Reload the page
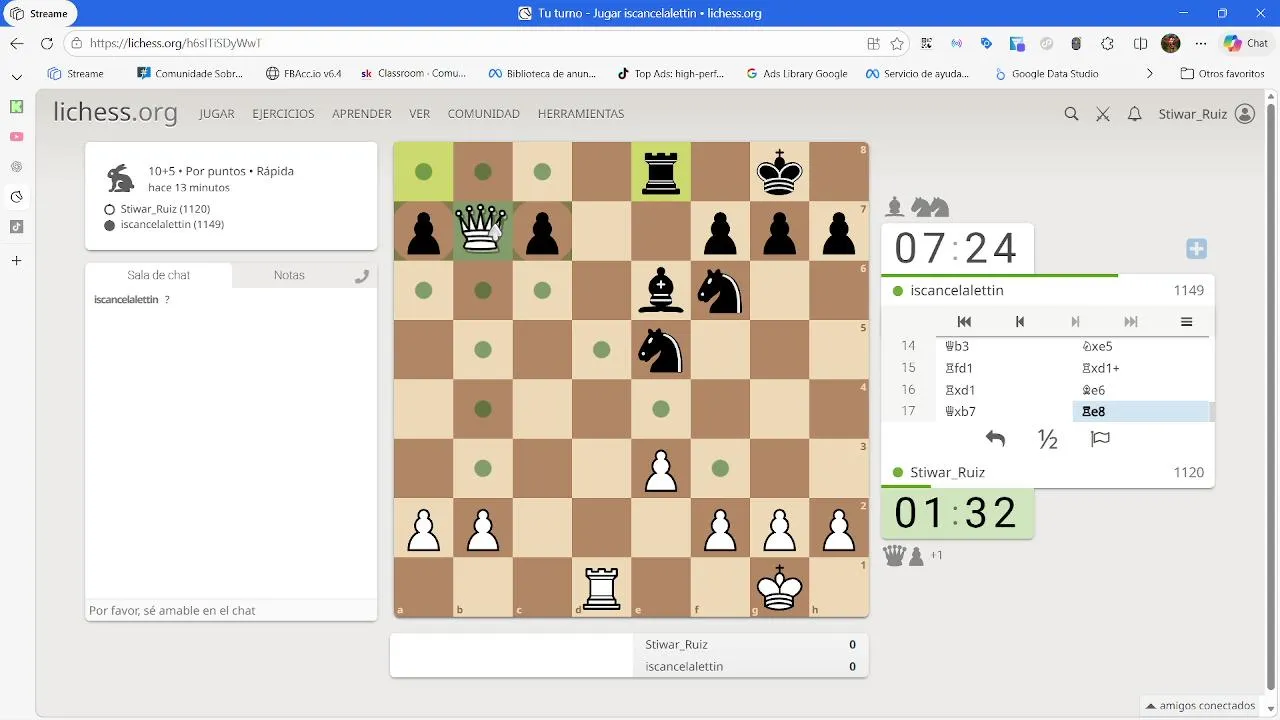 tap(46, 43)
